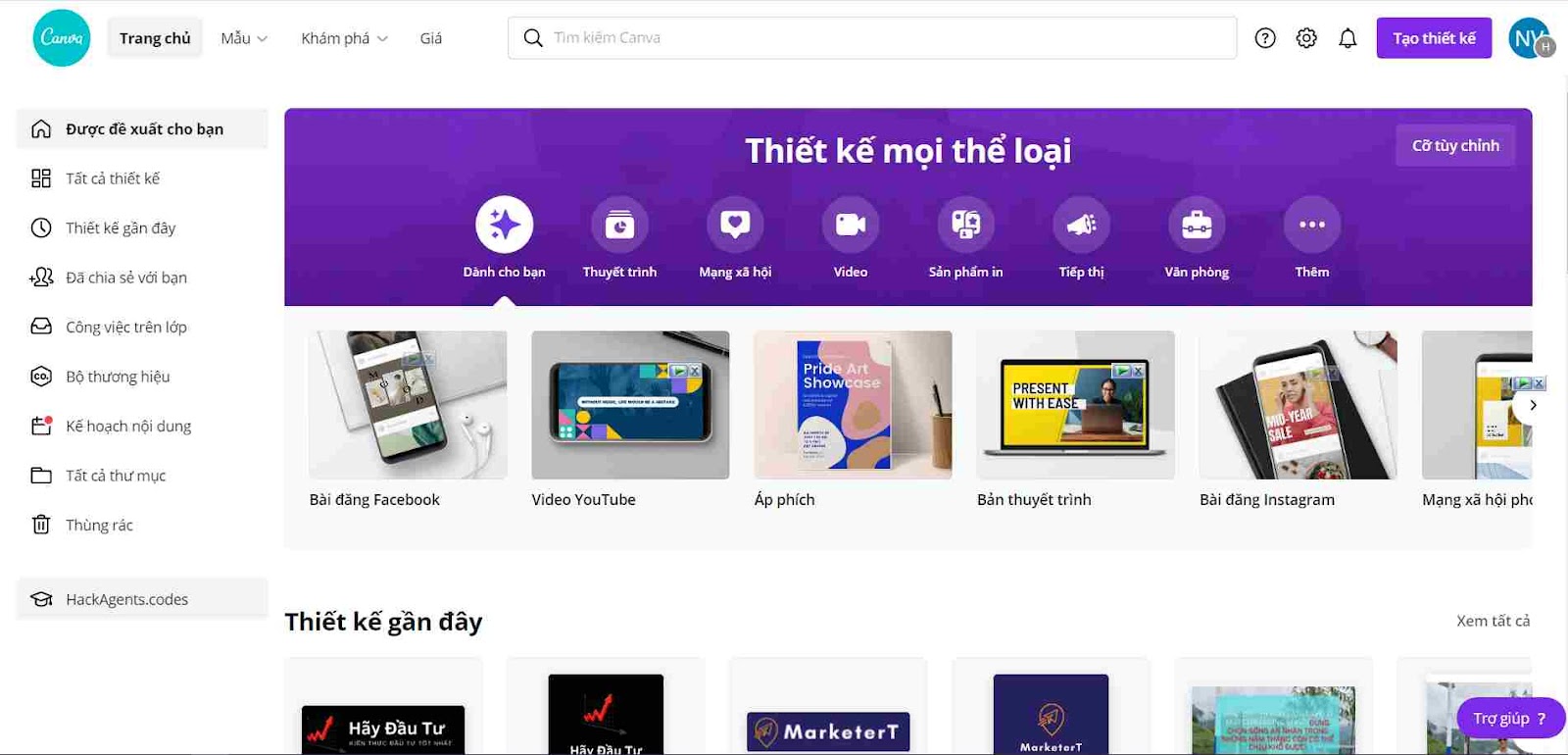Click the Tạo thiết kế button
The image size is (1568, 755).
pyautogui.click(x=1434, y=38)
